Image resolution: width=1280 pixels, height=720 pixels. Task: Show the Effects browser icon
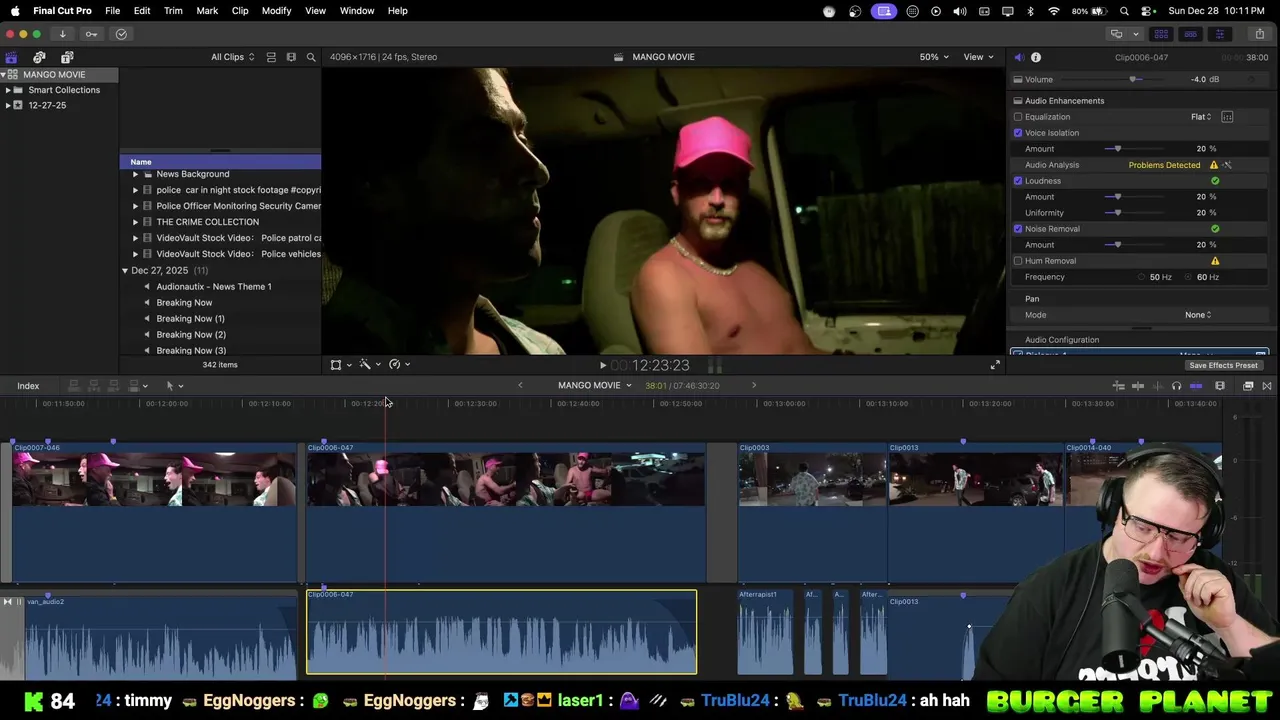1248,386
